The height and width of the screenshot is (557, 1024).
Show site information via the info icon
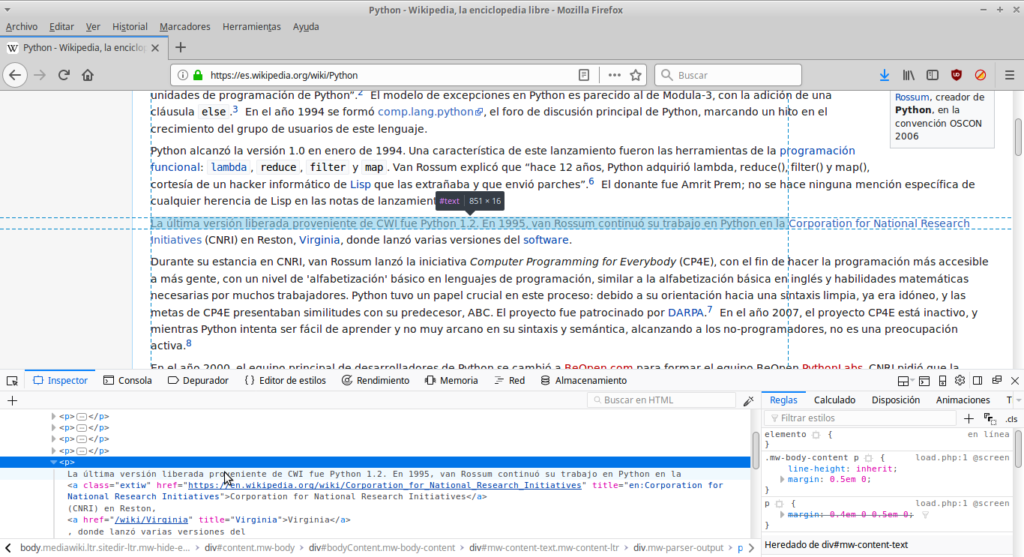(x=183, y=75)
